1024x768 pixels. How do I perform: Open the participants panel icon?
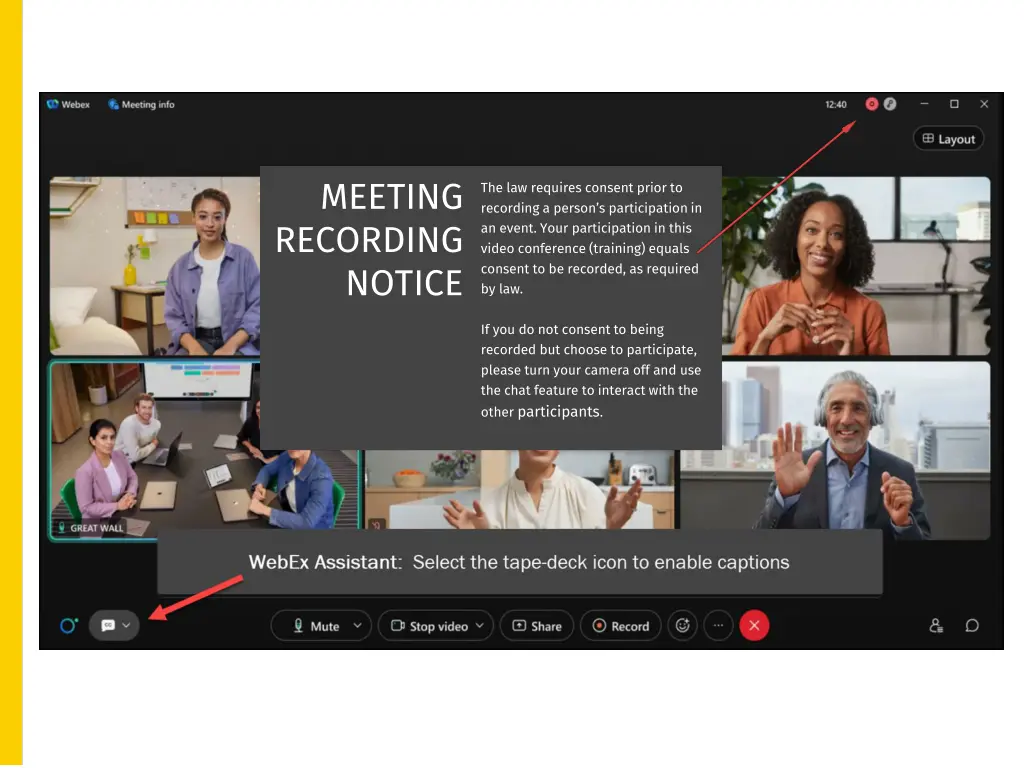(x=936, y=626)
